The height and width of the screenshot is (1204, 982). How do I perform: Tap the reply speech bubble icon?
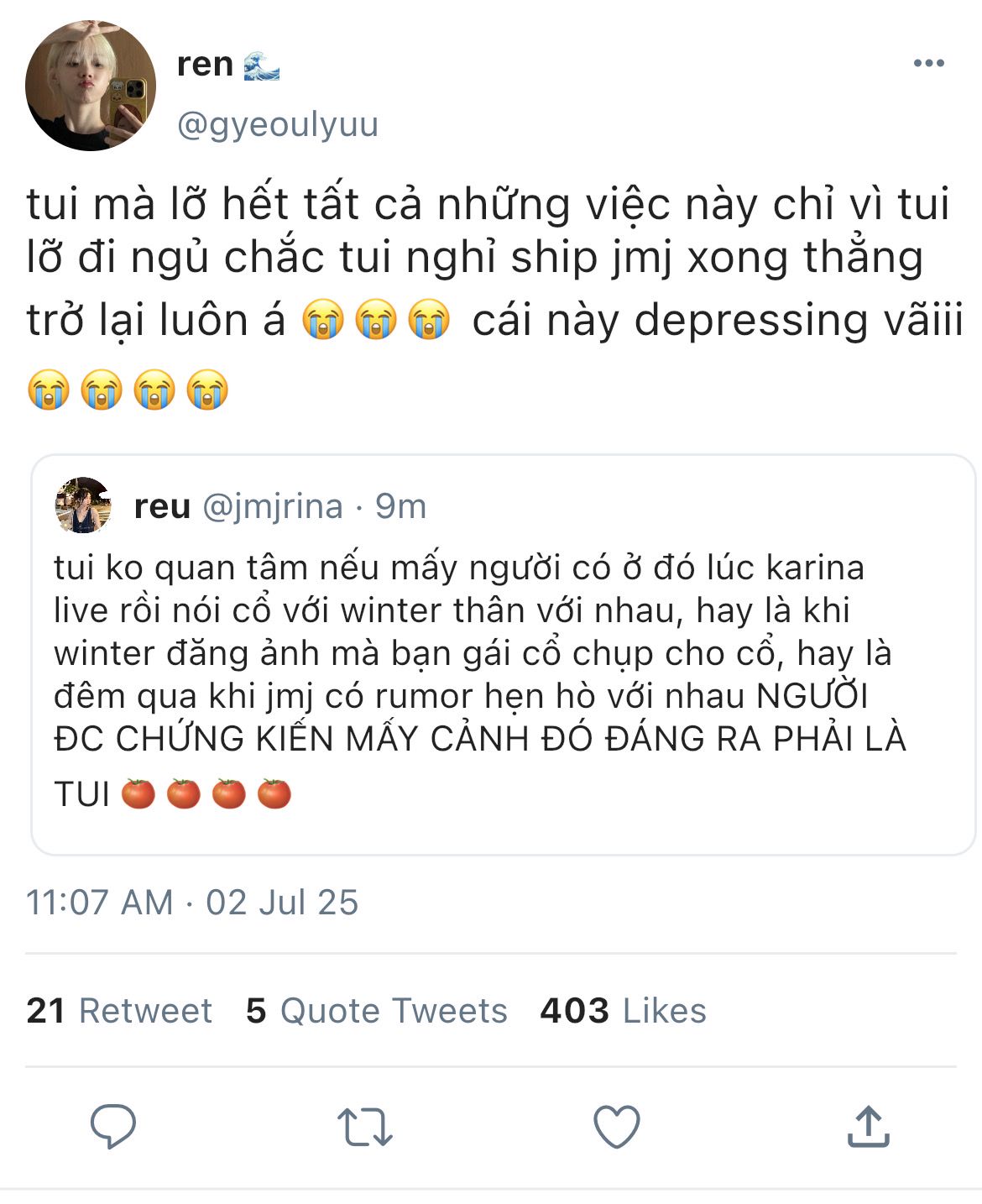pos(113,1126)
